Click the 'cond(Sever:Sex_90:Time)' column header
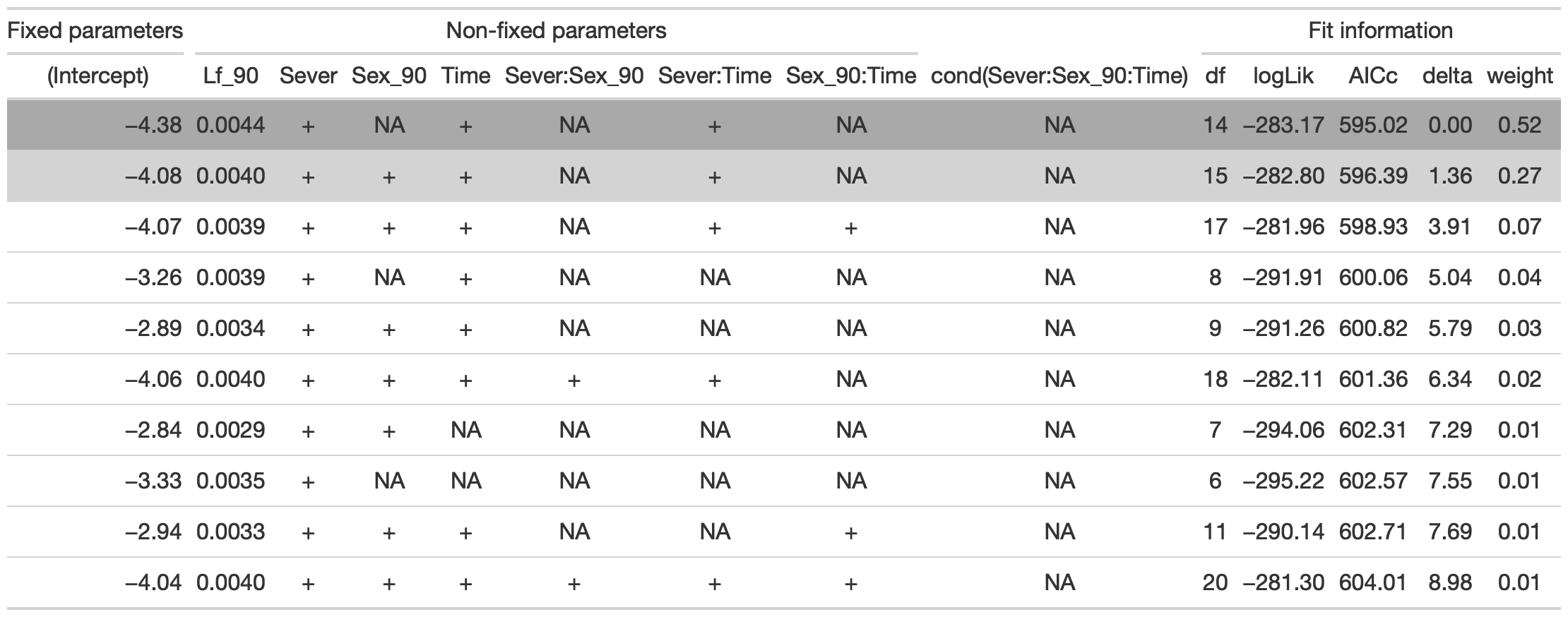The image size is (1568, 617). [1059, 76]
